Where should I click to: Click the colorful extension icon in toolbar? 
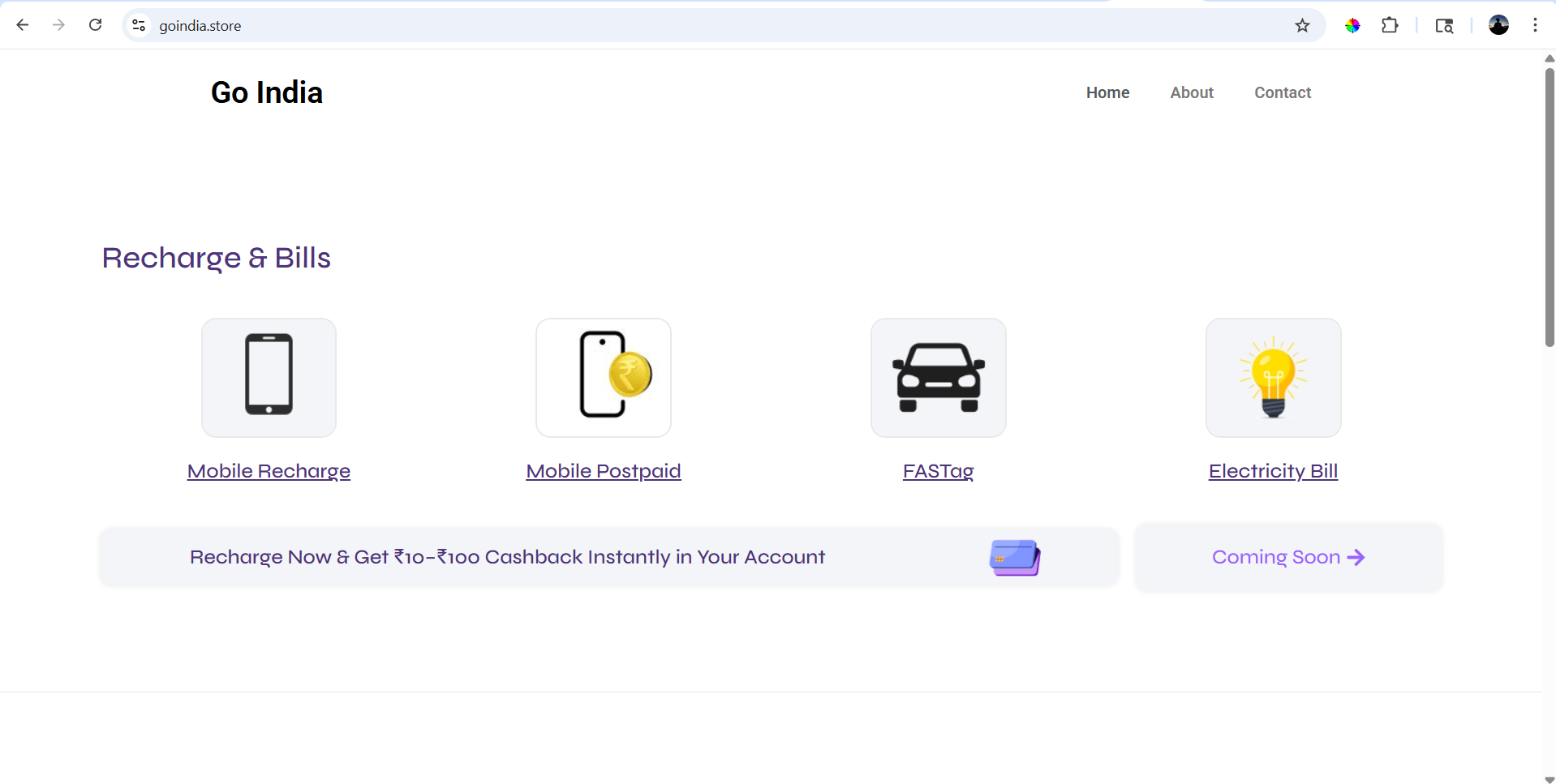click(1352, 26)
